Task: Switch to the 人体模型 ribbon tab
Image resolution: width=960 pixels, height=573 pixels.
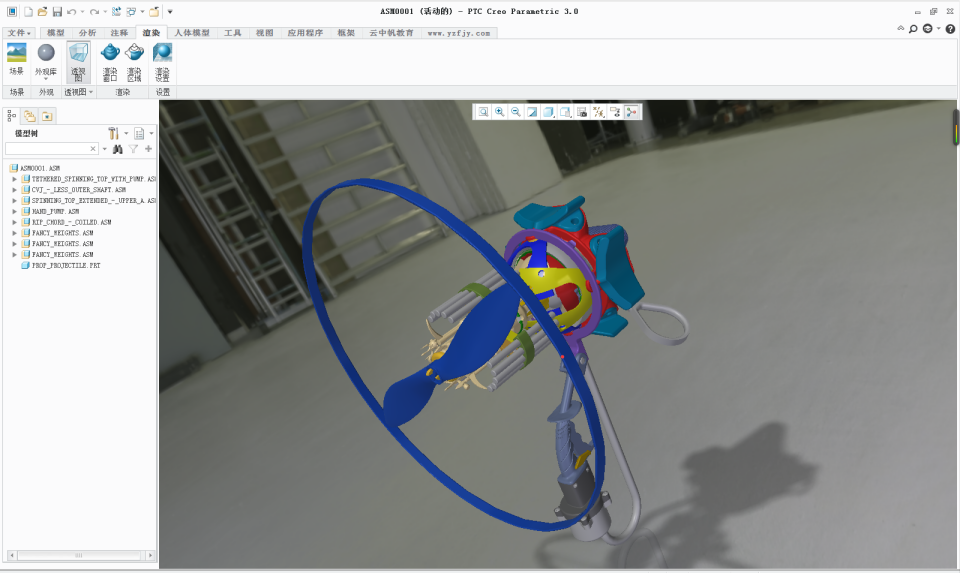Action: [192, 33]
